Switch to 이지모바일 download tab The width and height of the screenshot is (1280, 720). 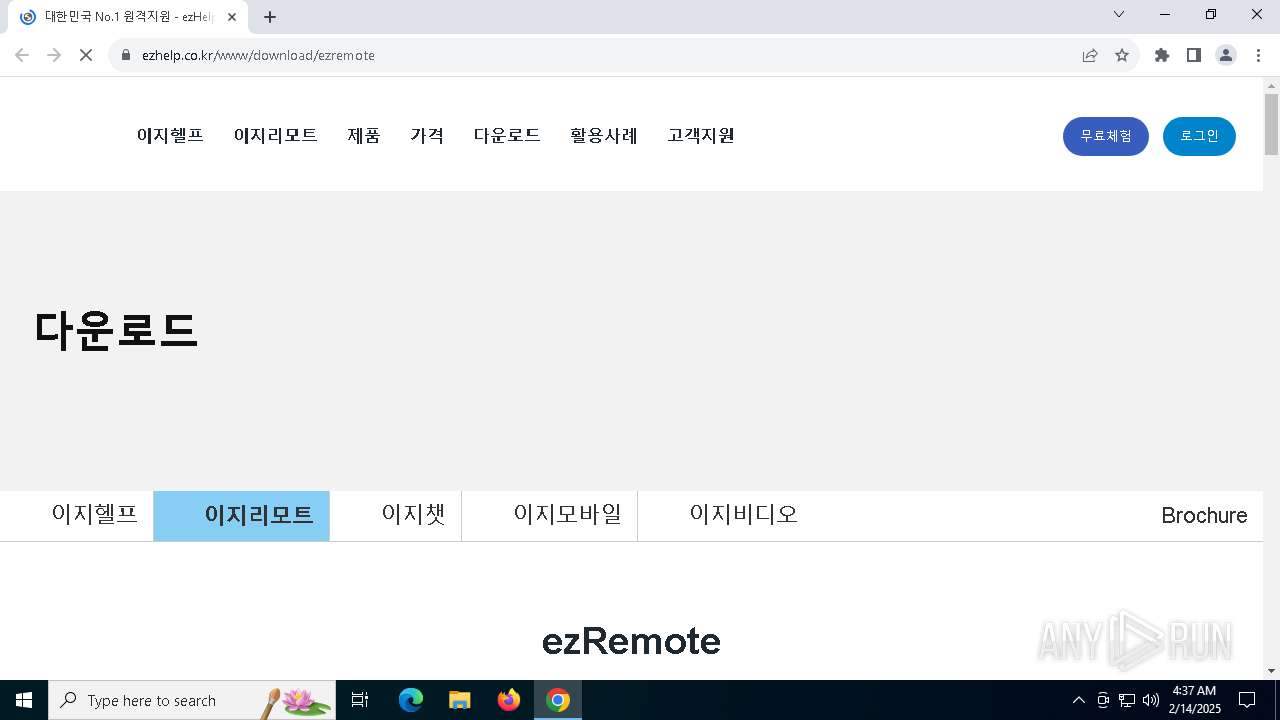tap(550, 515)
